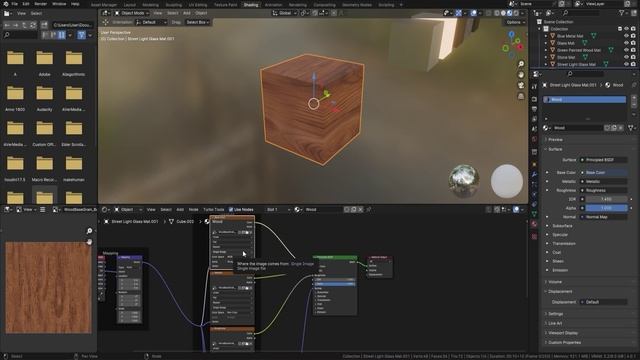Adjust the IOR value field

coord(606,199)
